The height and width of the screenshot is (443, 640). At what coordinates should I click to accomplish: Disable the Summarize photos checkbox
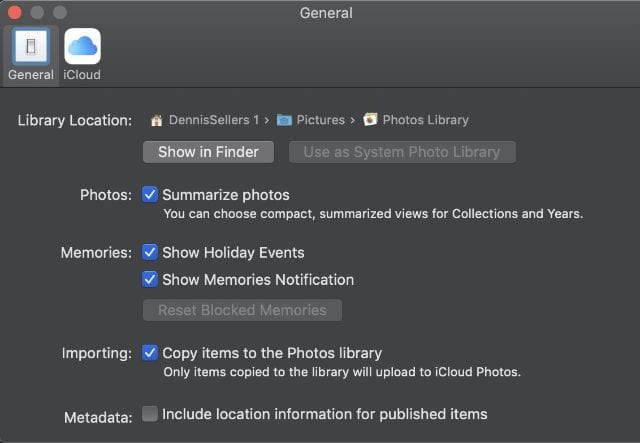(150, 194)
